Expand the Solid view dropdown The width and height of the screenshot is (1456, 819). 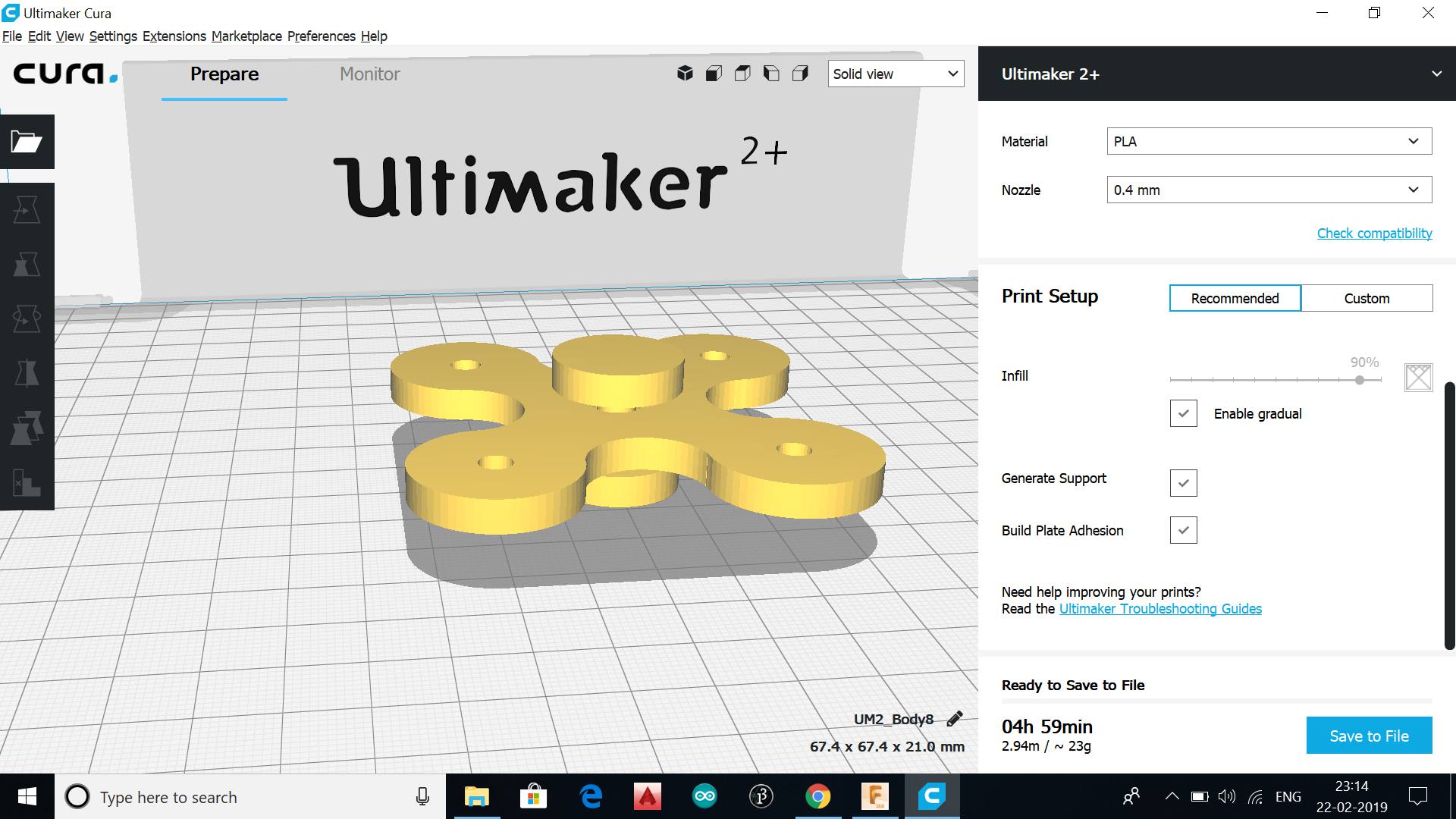click(x=896, y=74)
